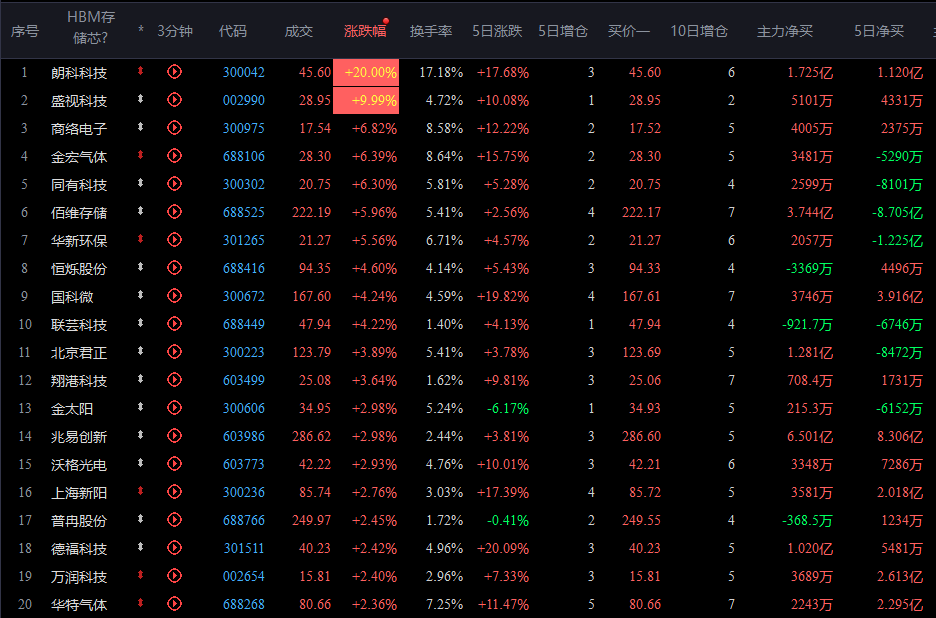Toggle the red marker next to 华新环保

pyautogui.click(x=141, y=240)
